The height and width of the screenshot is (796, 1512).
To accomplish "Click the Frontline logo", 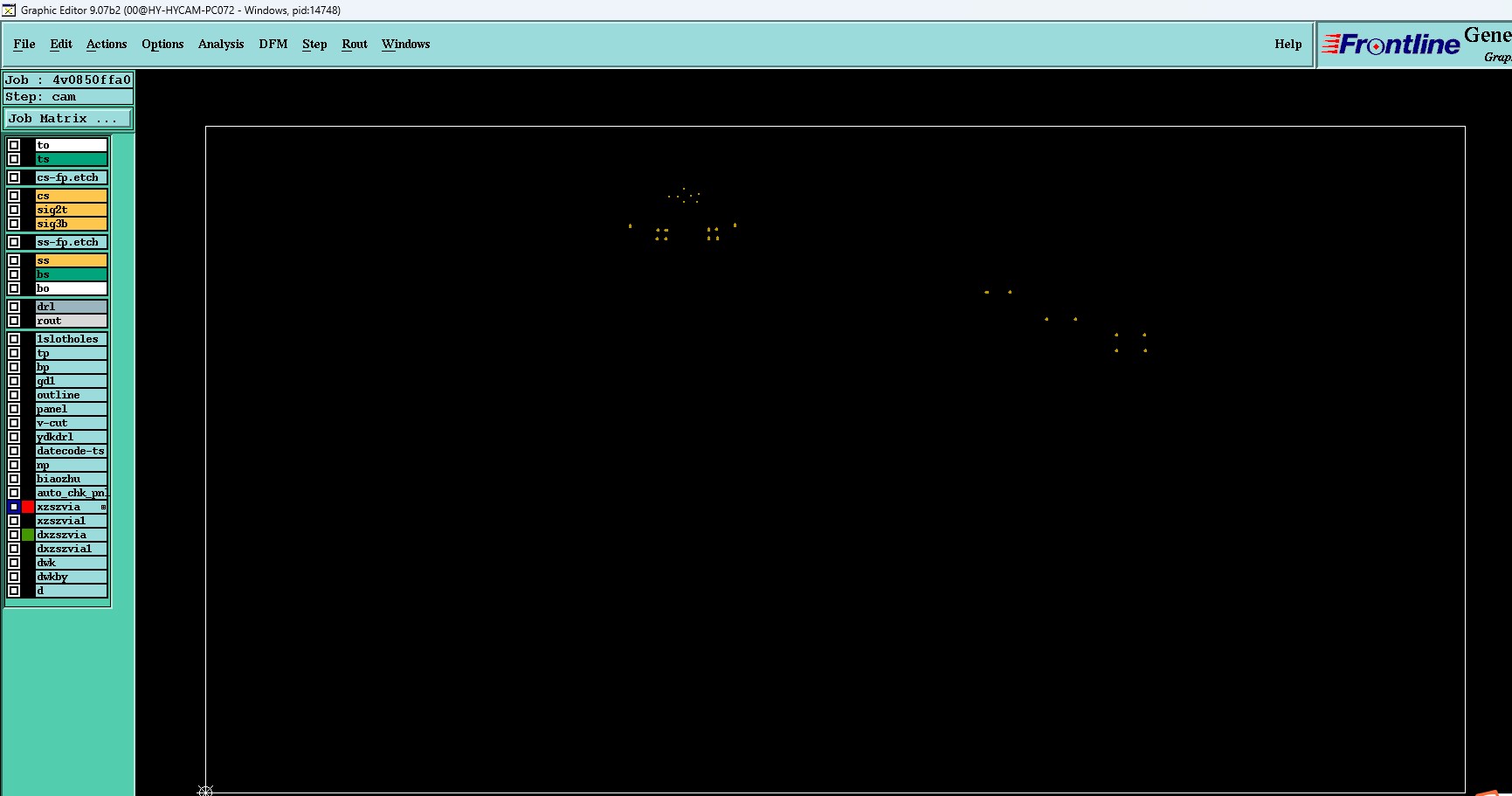I will (1391, 44).
